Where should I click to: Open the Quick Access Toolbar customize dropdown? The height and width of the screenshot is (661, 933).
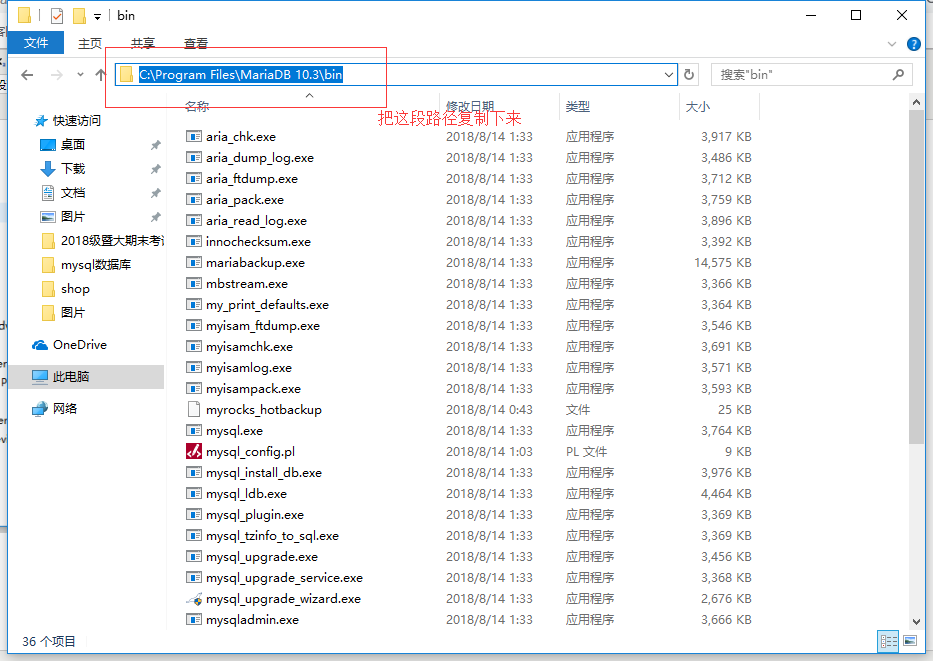tap(98, 17)
